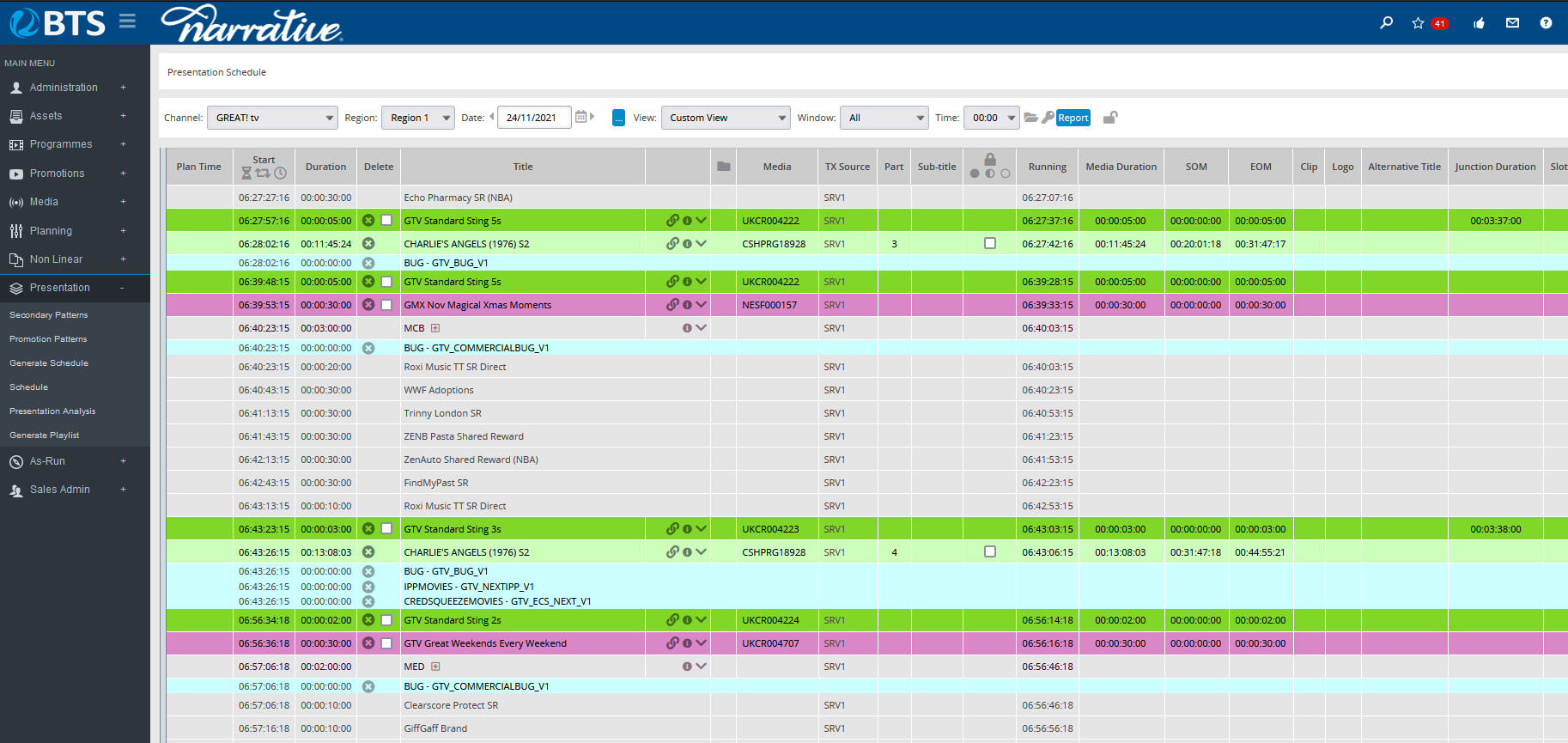Select the empty circle lock filter
Image resolution: width=1568 pixels, height=743 pixels.
pos(1006,174)
